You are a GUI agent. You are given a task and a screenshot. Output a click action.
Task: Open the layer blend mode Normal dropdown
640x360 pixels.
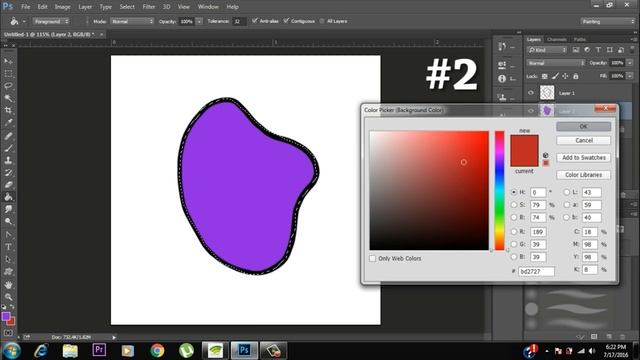pos(556,63)
